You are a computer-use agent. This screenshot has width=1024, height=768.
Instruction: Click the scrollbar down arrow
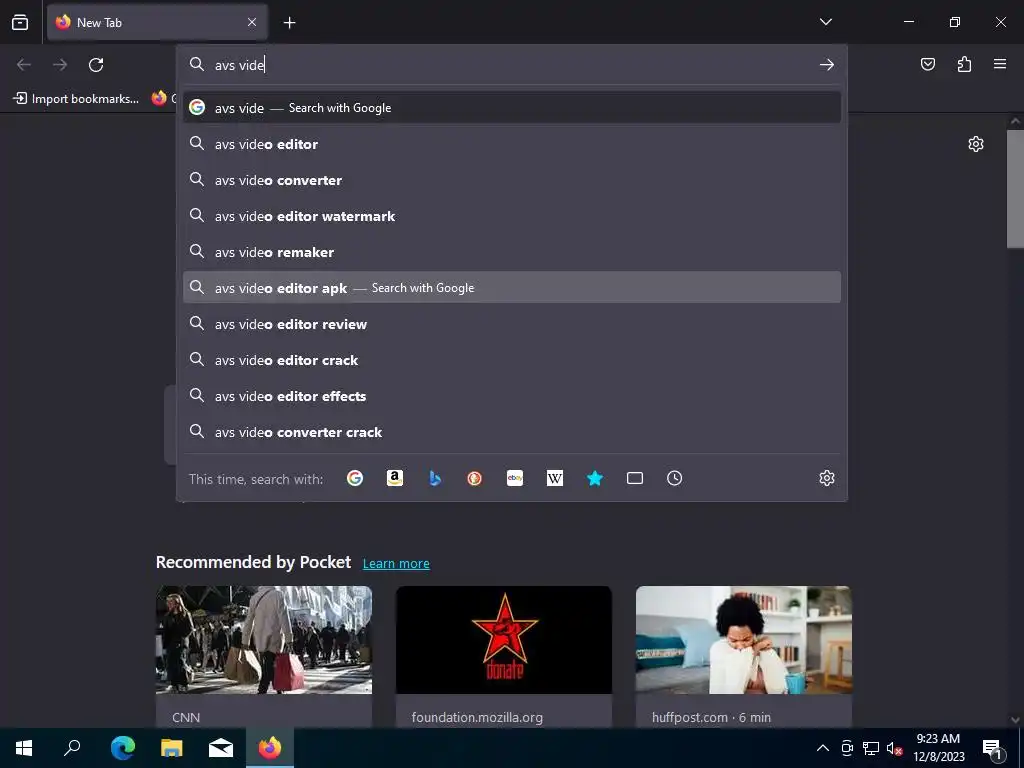(1015, 720)
